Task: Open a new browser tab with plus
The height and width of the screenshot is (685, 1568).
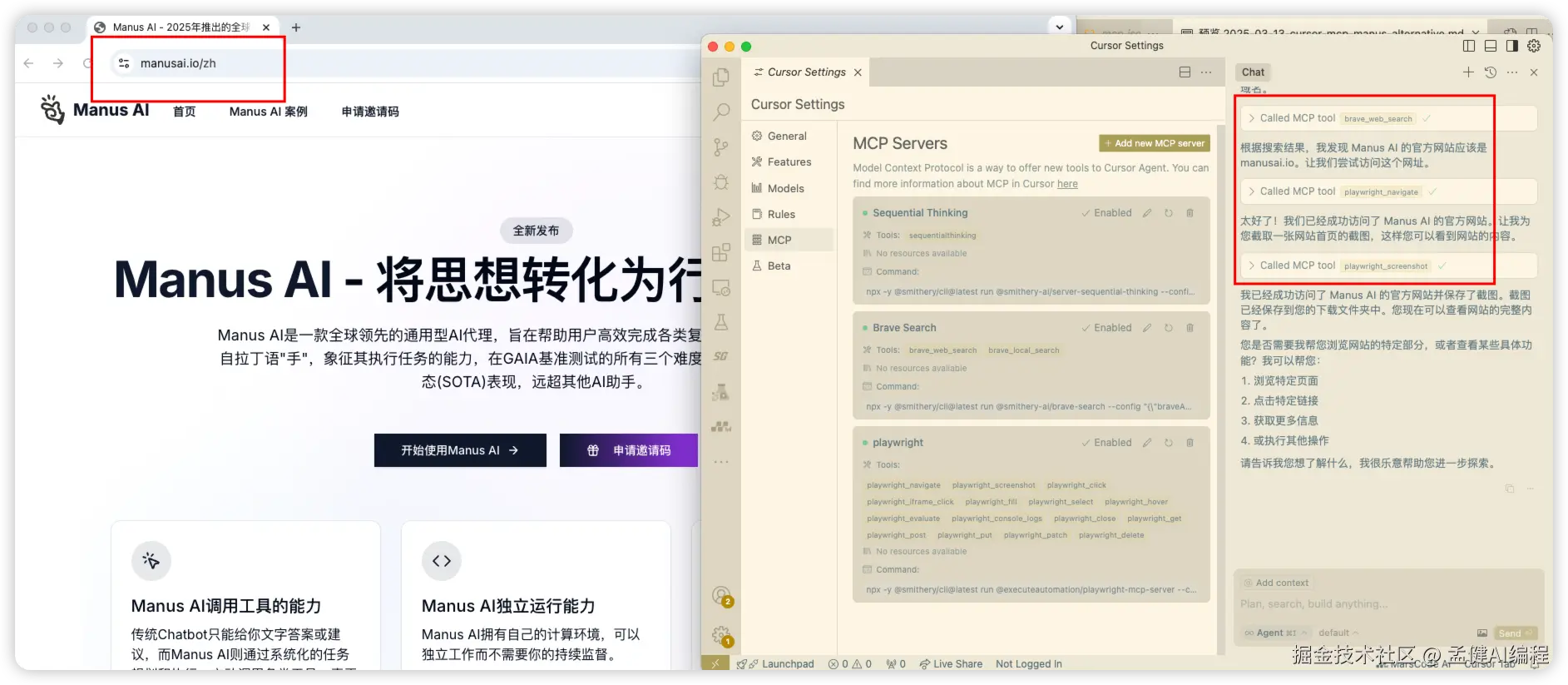Action: coord(295,27)
